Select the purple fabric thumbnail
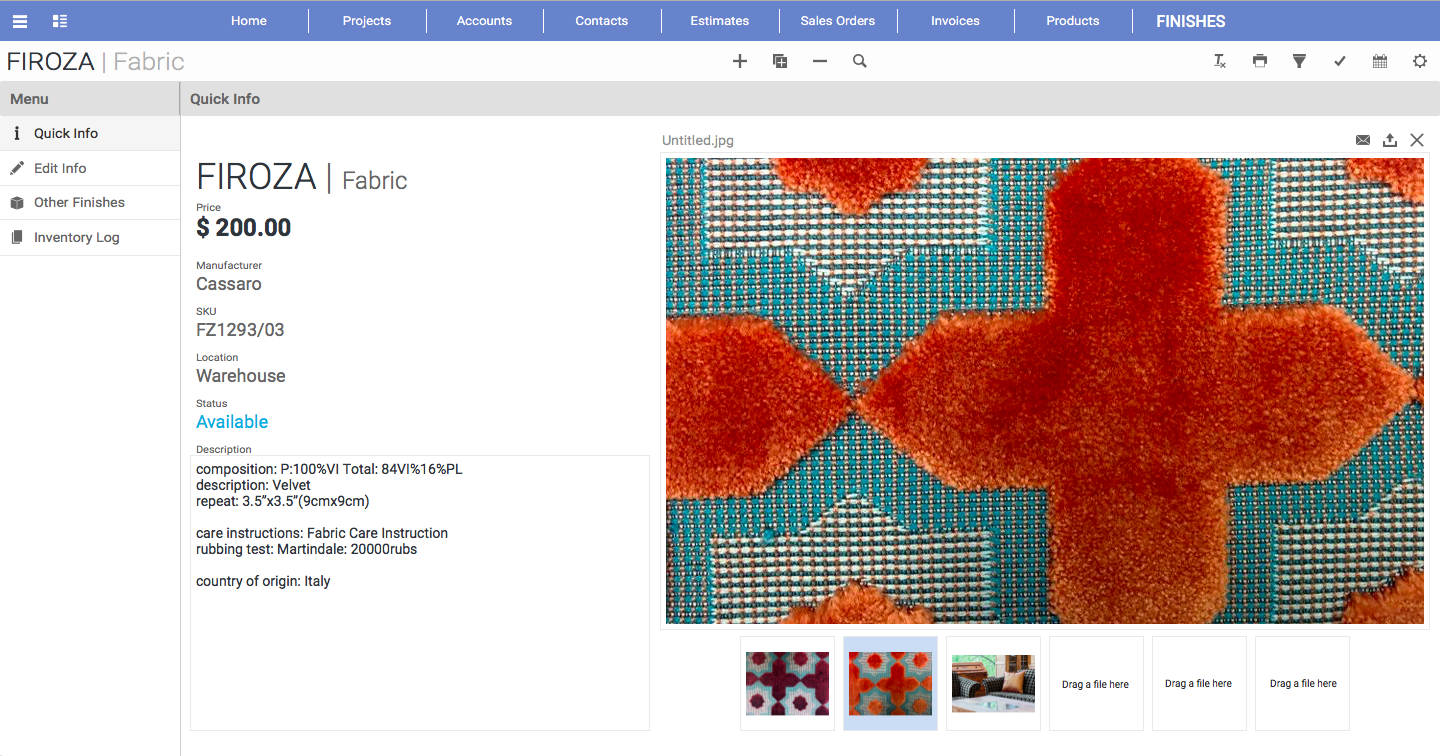This screenshot has width=1440, height=756. [787, 683]
